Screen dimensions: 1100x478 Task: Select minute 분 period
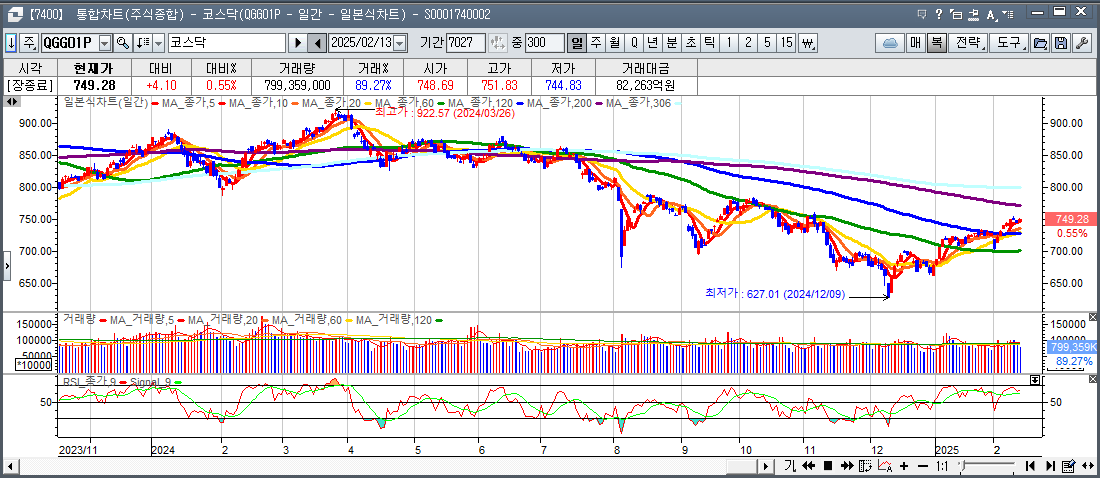click(x=671, y=43)
